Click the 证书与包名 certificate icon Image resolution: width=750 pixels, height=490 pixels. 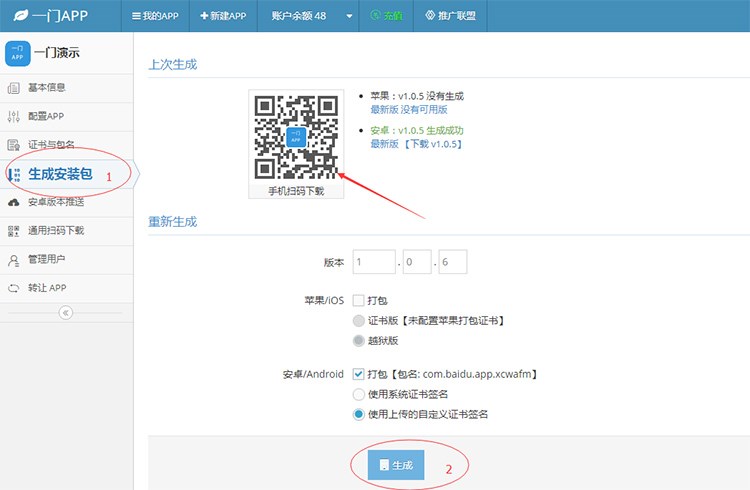coord(14,145)
